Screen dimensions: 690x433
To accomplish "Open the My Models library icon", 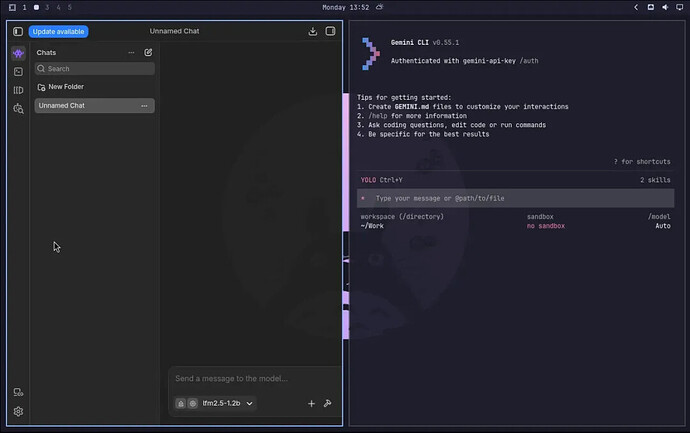I will pos(18,90).
